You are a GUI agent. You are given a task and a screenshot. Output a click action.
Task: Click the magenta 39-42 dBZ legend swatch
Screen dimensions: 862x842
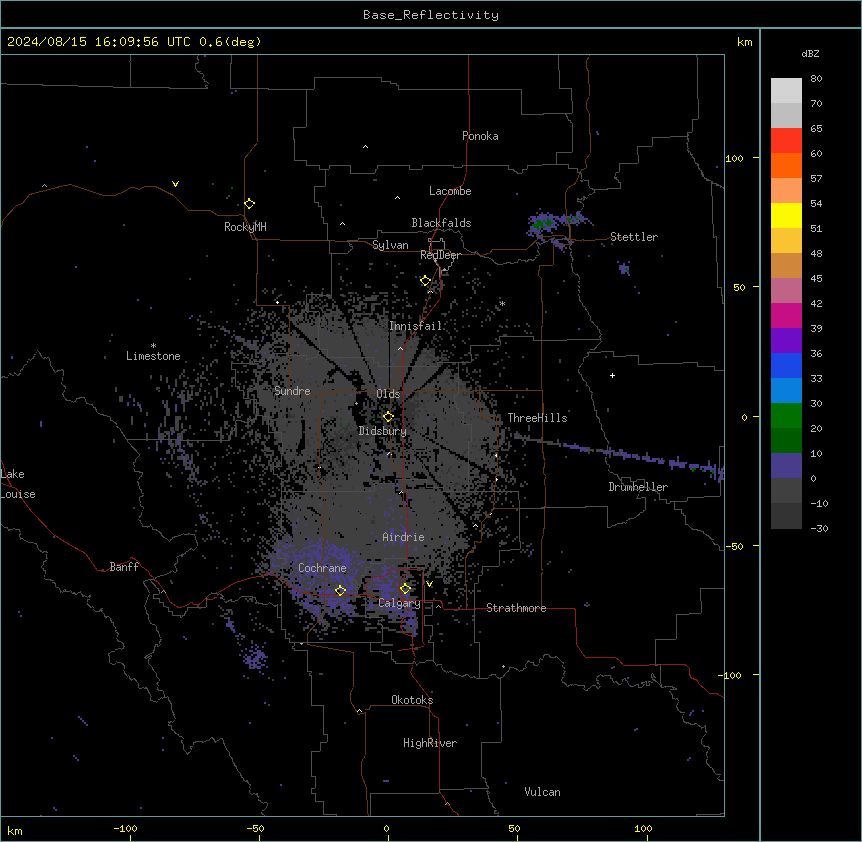pos(786,315)
